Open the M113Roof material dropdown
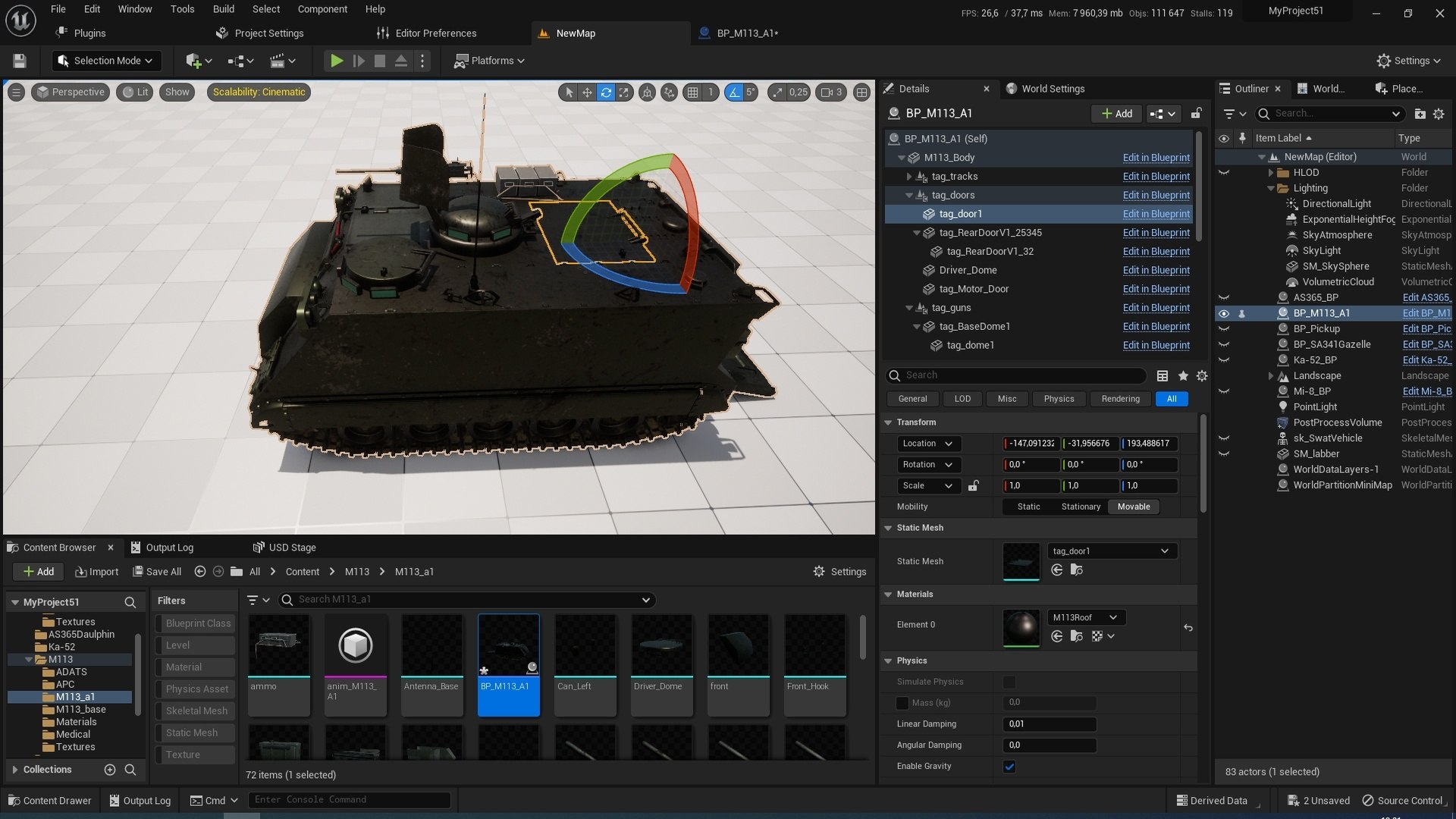This screenshot has width=1456, height=819. (1085, 617)
